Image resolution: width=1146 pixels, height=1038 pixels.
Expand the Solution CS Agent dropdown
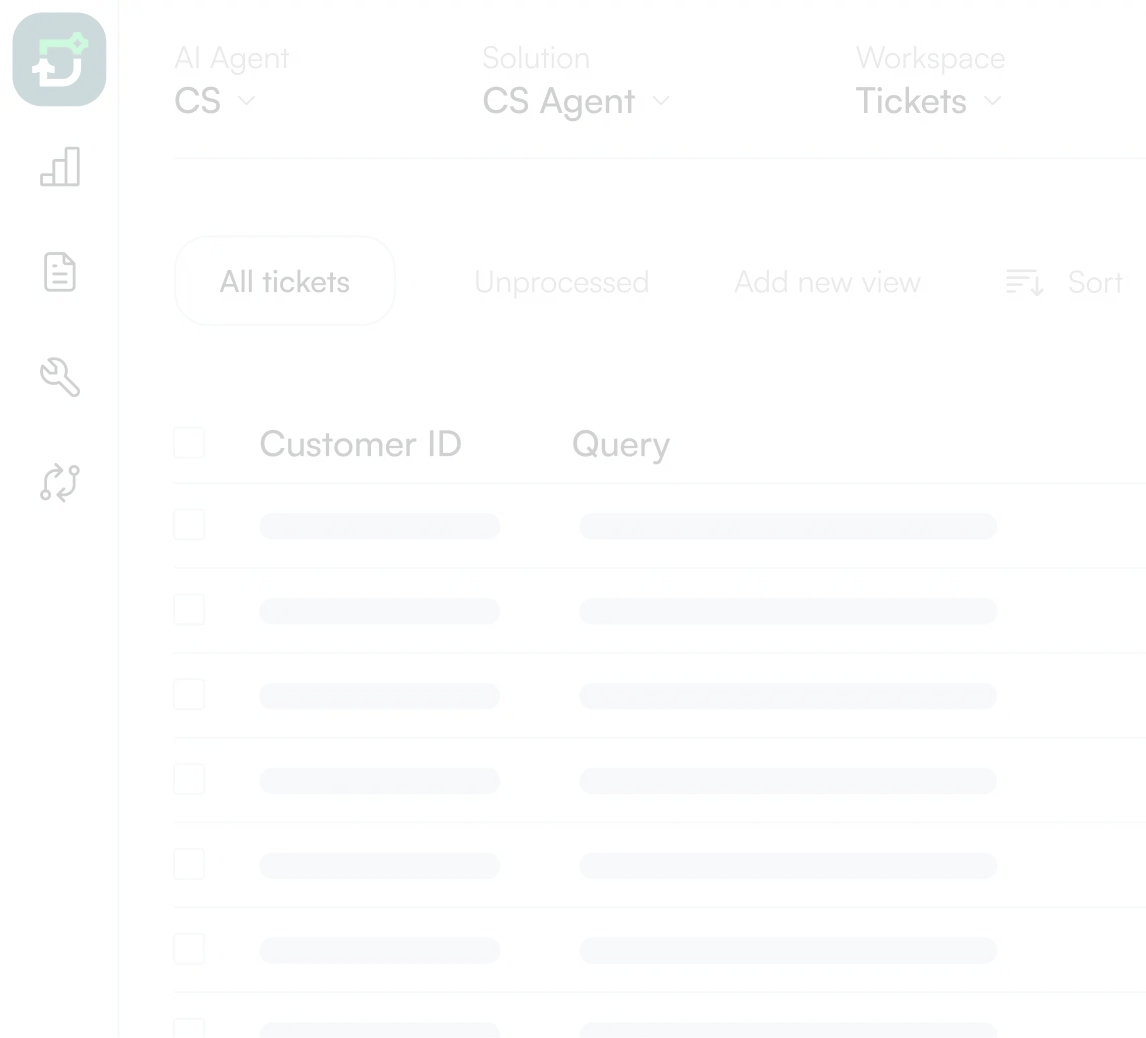[576, 100]
